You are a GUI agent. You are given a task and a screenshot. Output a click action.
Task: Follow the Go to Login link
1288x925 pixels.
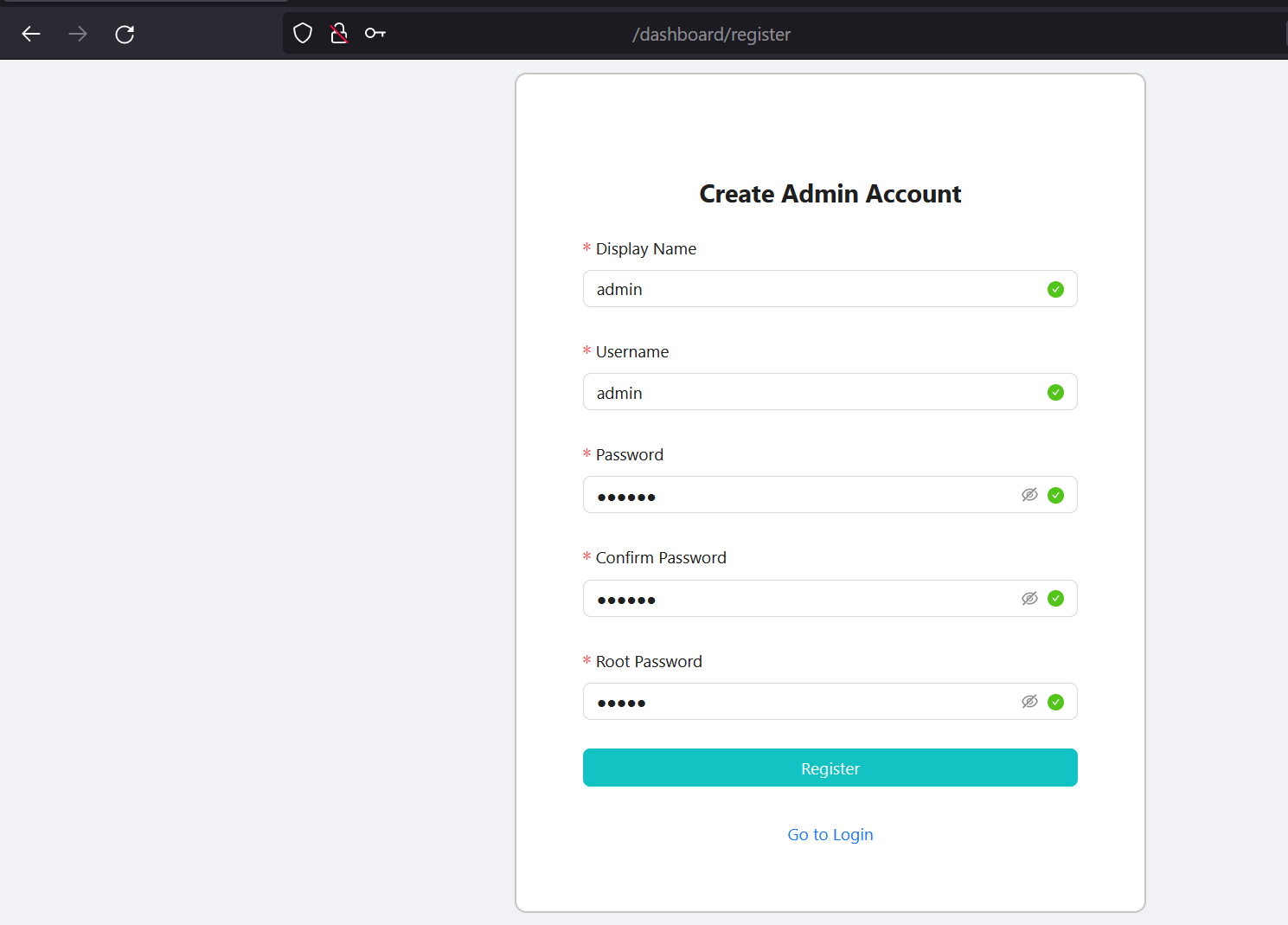(830, 834)
